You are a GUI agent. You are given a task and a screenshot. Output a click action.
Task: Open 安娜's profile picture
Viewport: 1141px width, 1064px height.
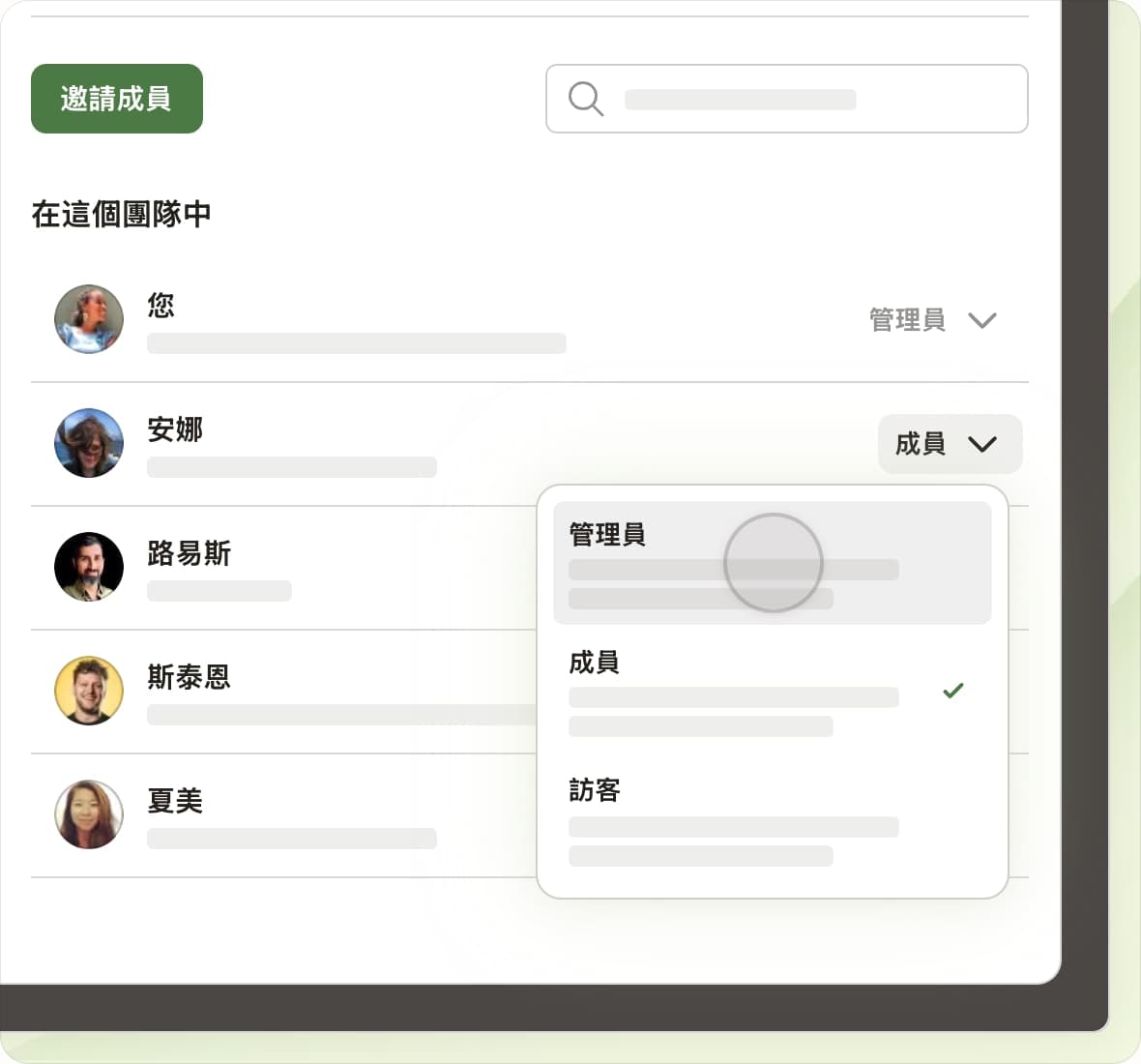click(89, 443)
